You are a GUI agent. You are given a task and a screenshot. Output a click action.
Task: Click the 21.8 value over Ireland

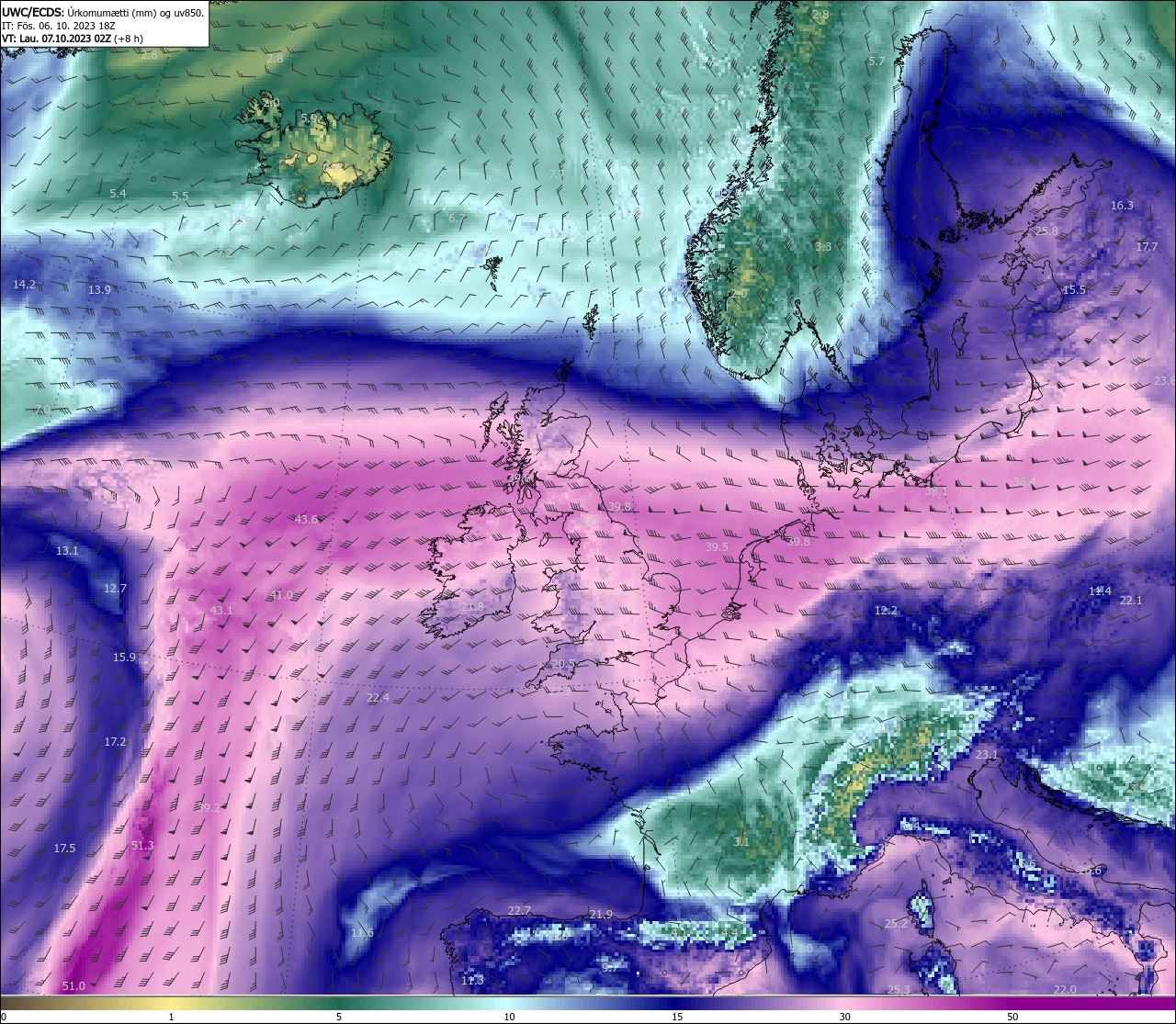(x=472, y=607)
